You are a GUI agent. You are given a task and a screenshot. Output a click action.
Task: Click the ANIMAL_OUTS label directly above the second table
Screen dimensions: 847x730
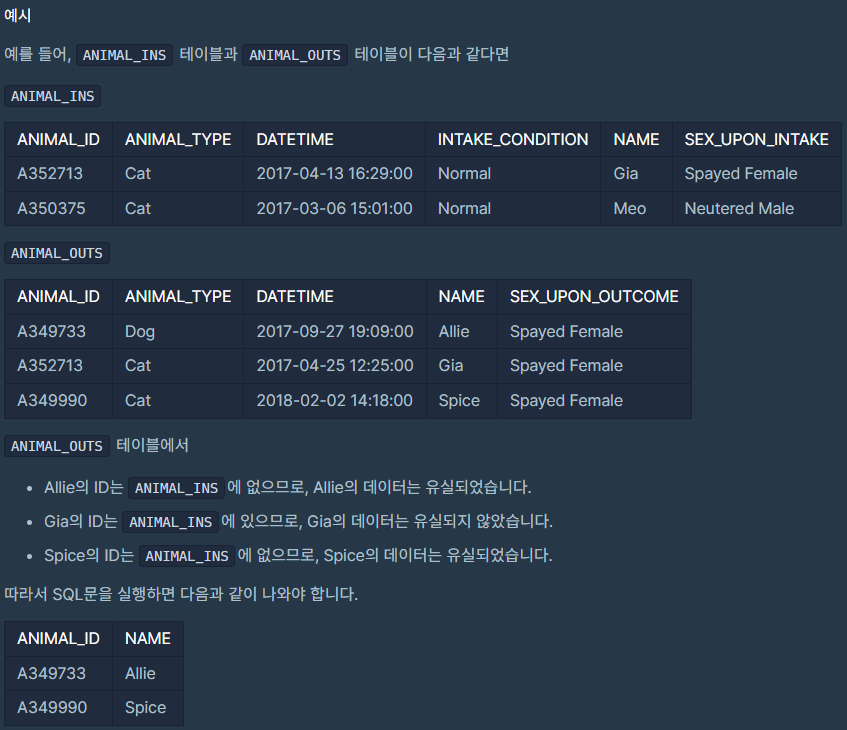(57, 253)
